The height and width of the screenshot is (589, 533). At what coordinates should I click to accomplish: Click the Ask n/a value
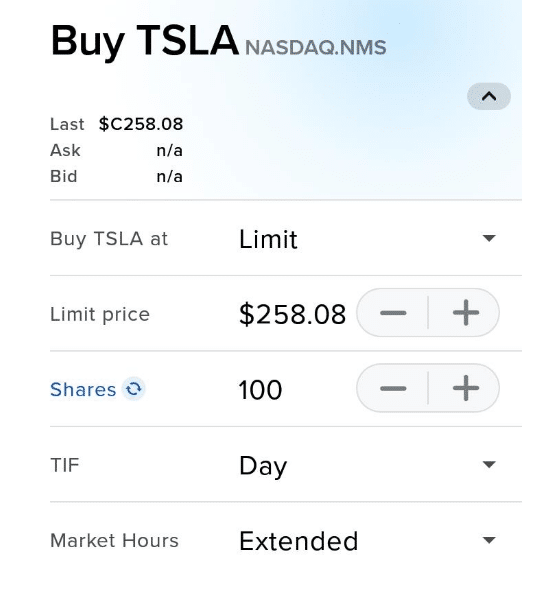coord(169,151)
